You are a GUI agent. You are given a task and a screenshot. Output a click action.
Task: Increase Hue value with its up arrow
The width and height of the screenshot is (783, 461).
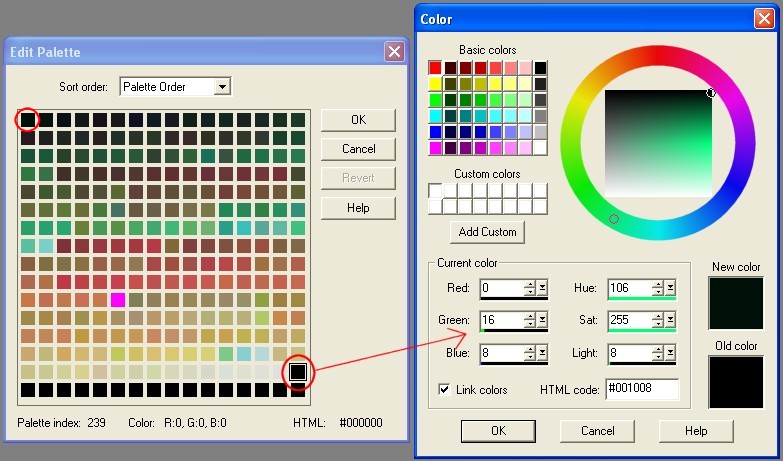[x=658, y=285]
